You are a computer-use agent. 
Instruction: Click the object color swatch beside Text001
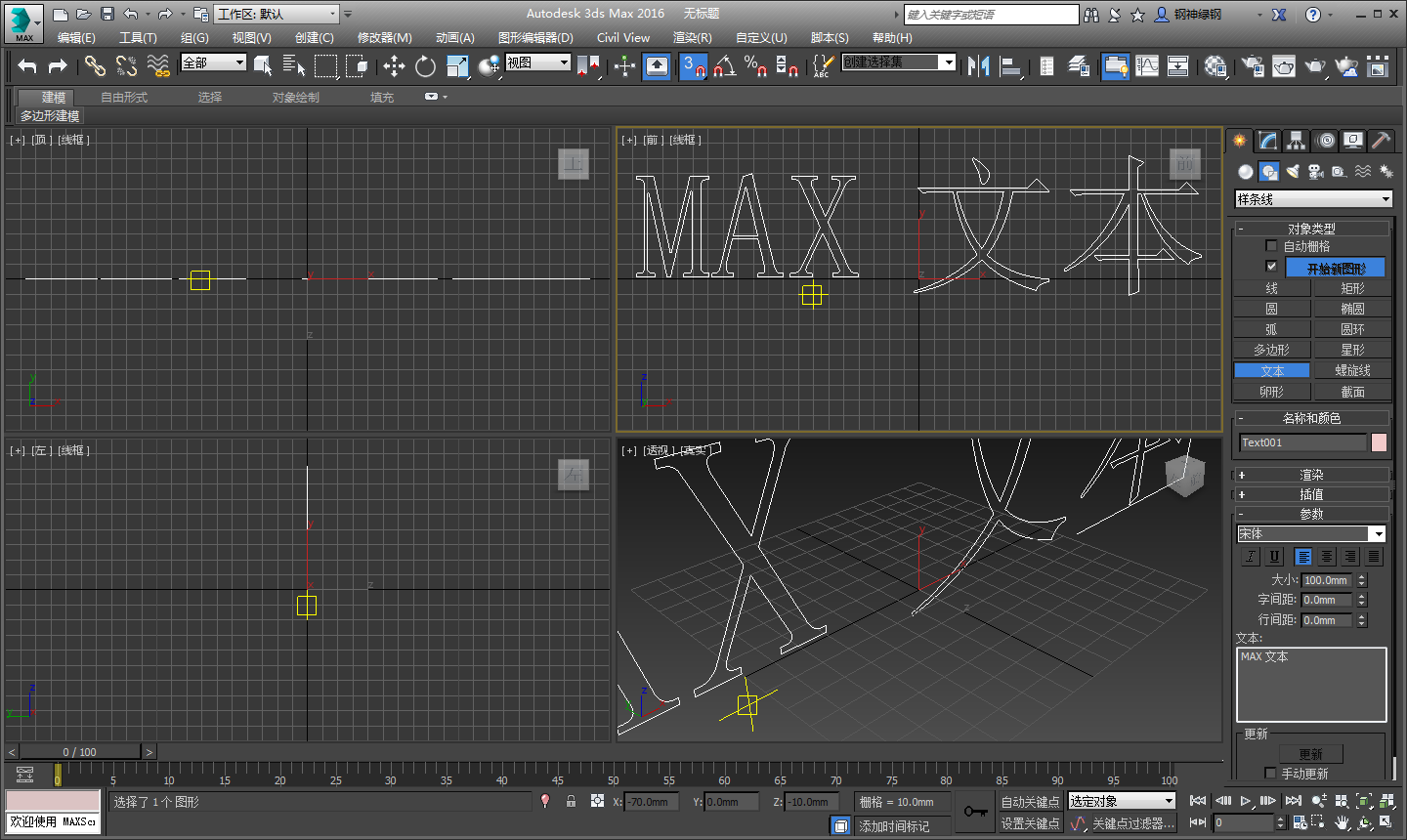coord(1379,442)
